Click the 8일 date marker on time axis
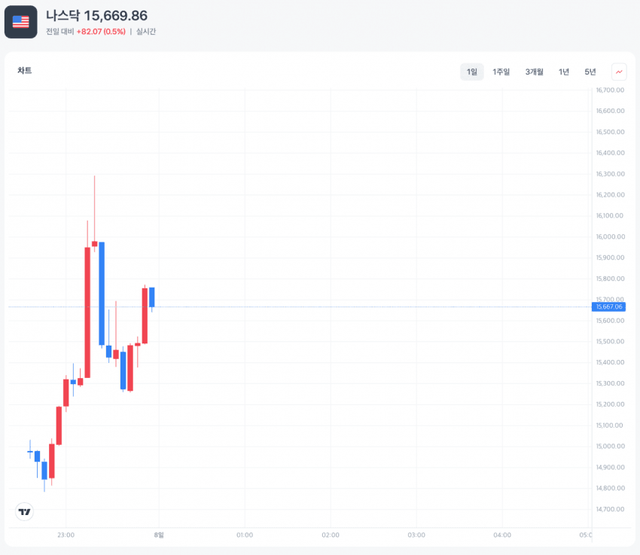Image resolution: width=640 pixels, height=555 pixels. point(158,535)
